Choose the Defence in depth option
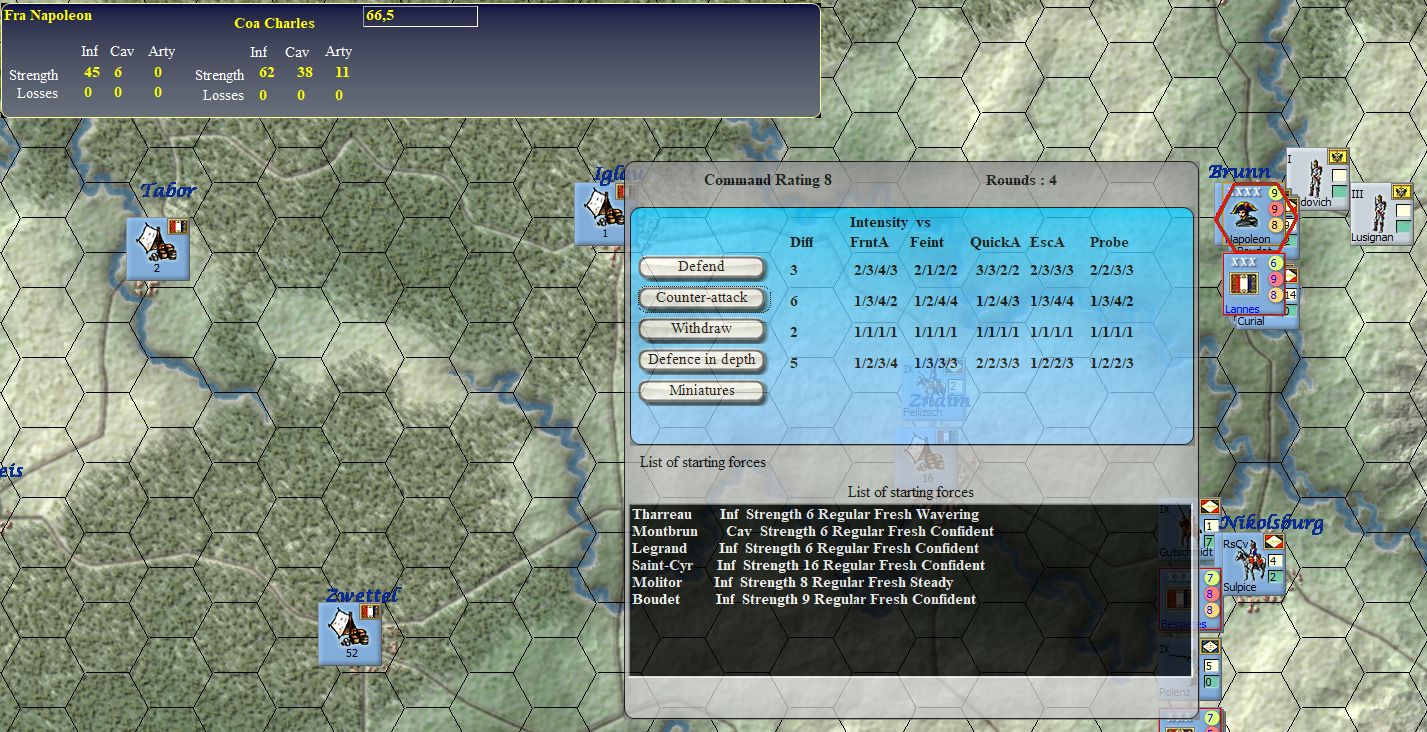This screenshot has width=1427, height=732. pyautogui.click(x=701, y=360)
